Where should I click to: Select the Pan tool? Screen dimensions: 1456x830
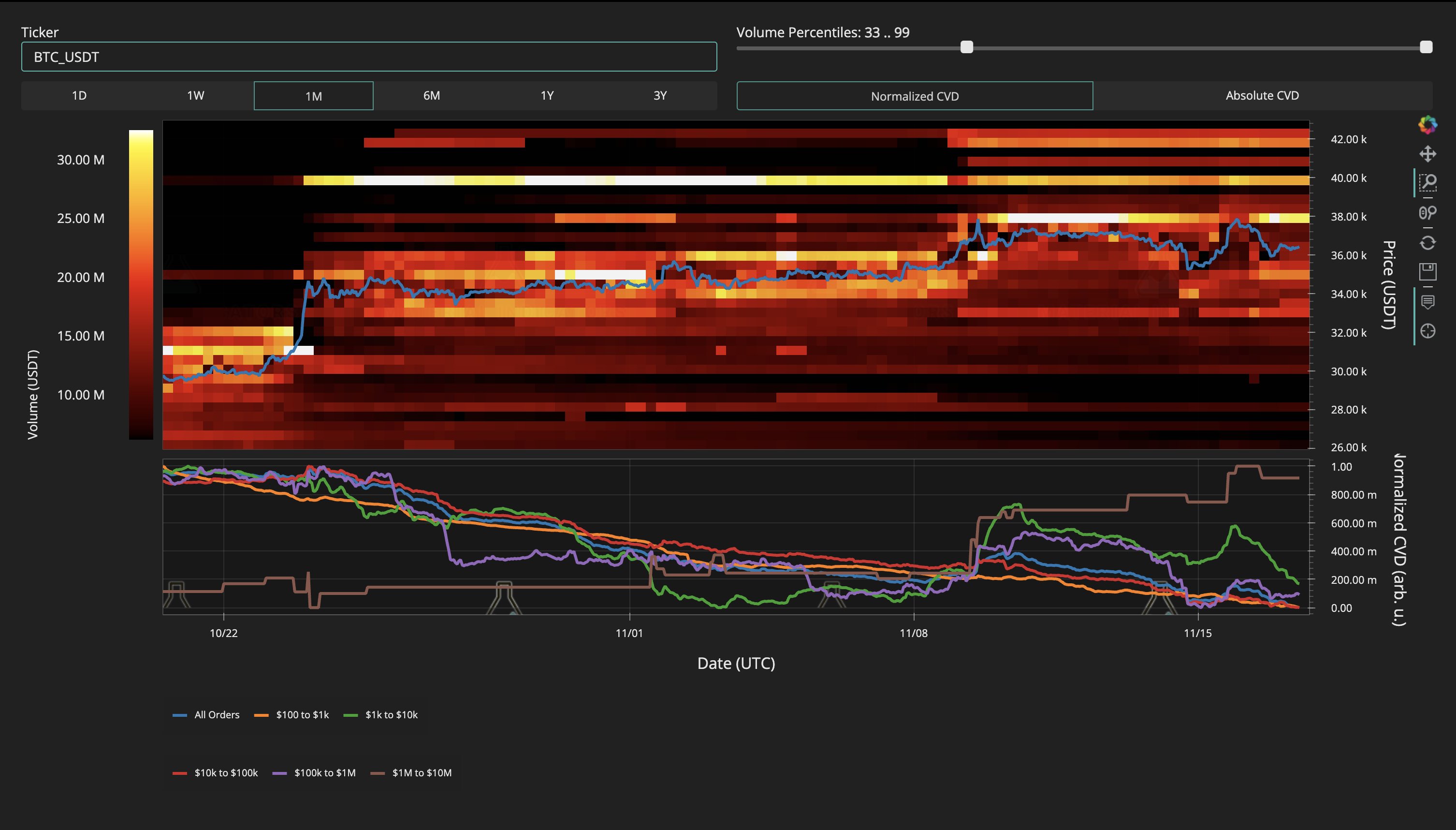click(x=1427, y=154)
